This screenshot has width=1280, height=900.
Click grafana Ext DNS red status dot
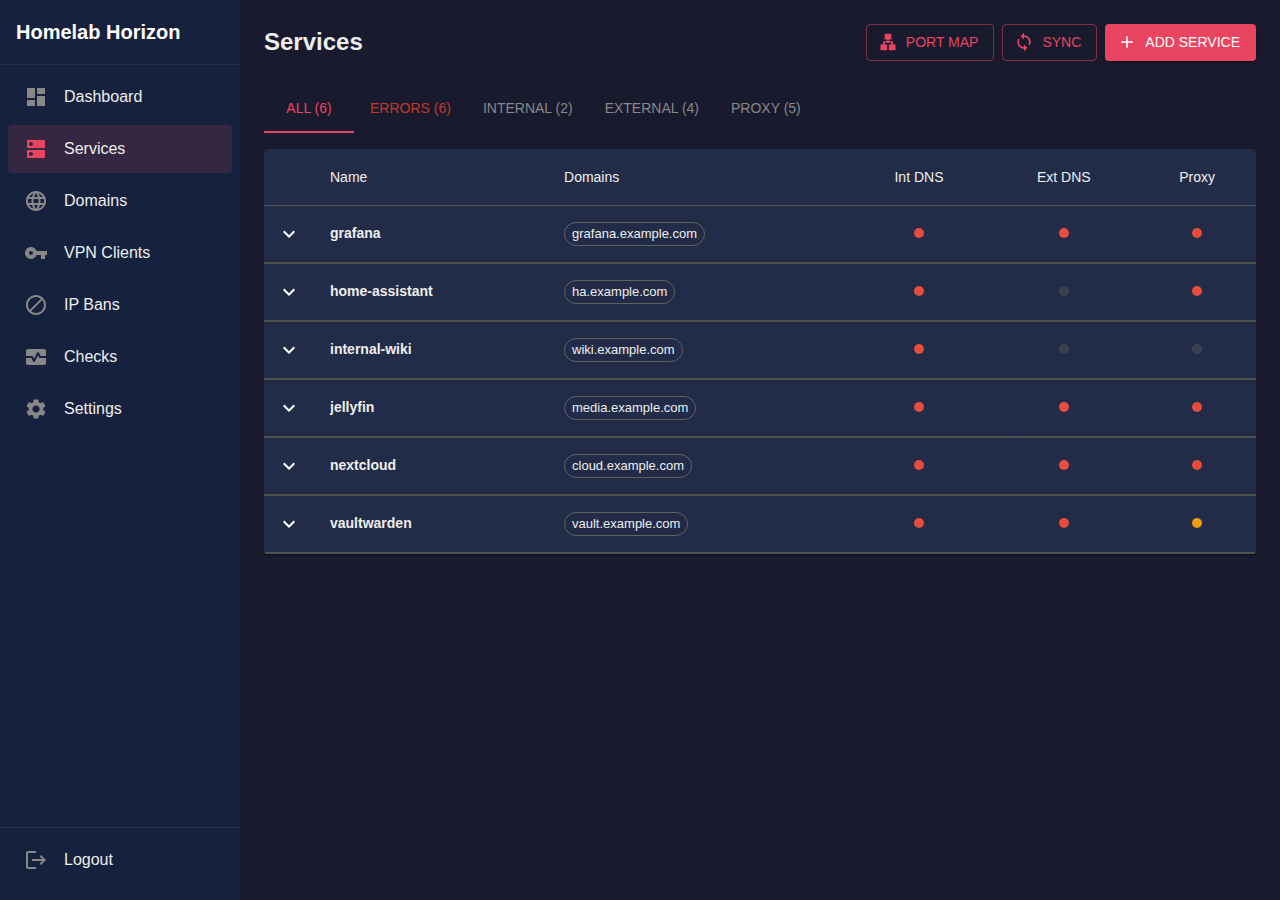1064,233
